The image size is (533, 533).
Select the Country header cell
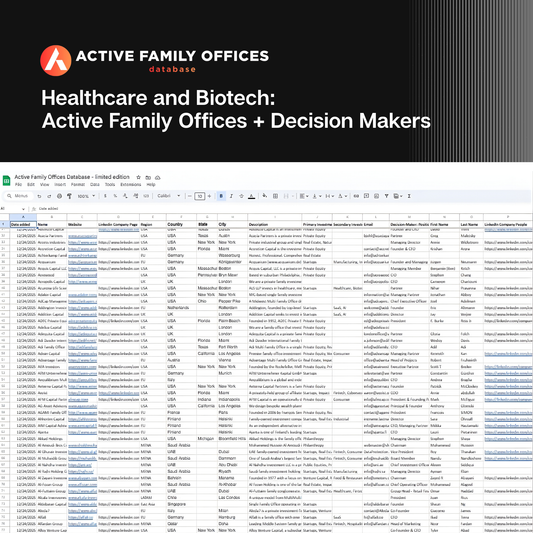tap(182, 224)
